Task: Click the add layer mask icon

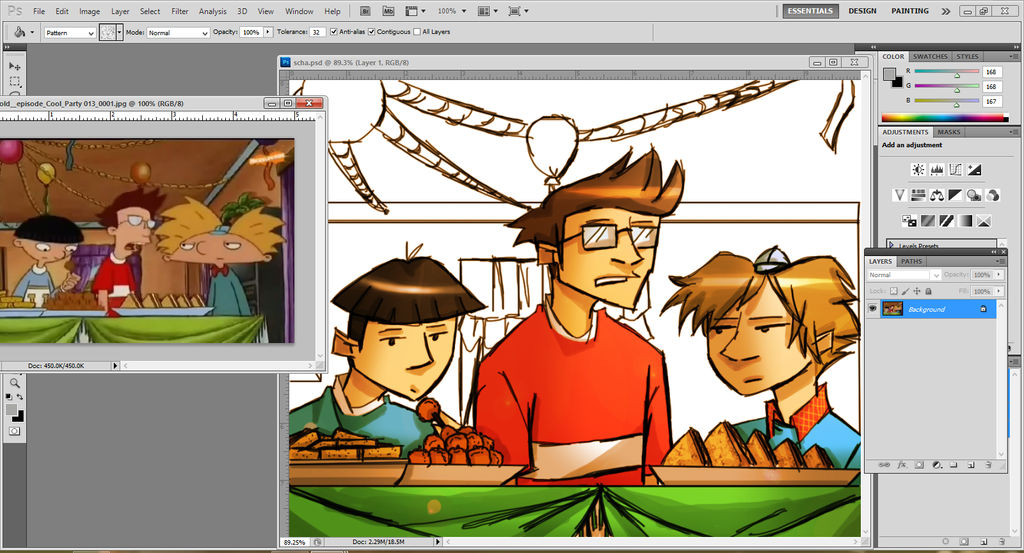Action: click(x=919, y=465)
